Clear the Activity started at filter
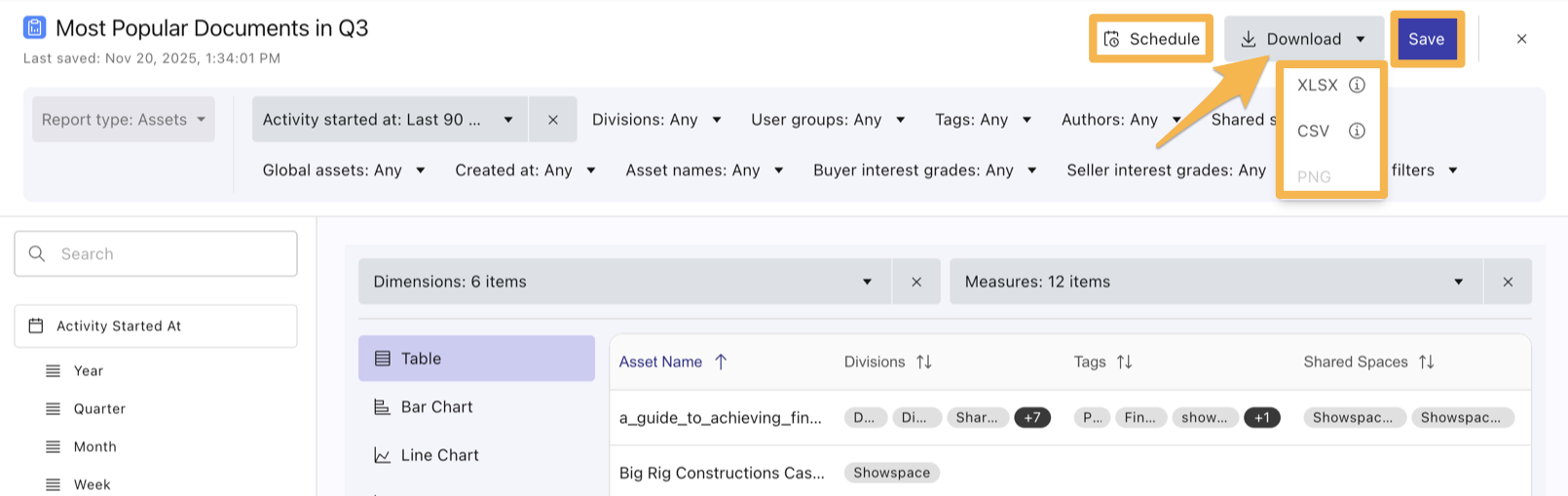This screenshot has height=496, width=1568. click(x=552, y=120)
